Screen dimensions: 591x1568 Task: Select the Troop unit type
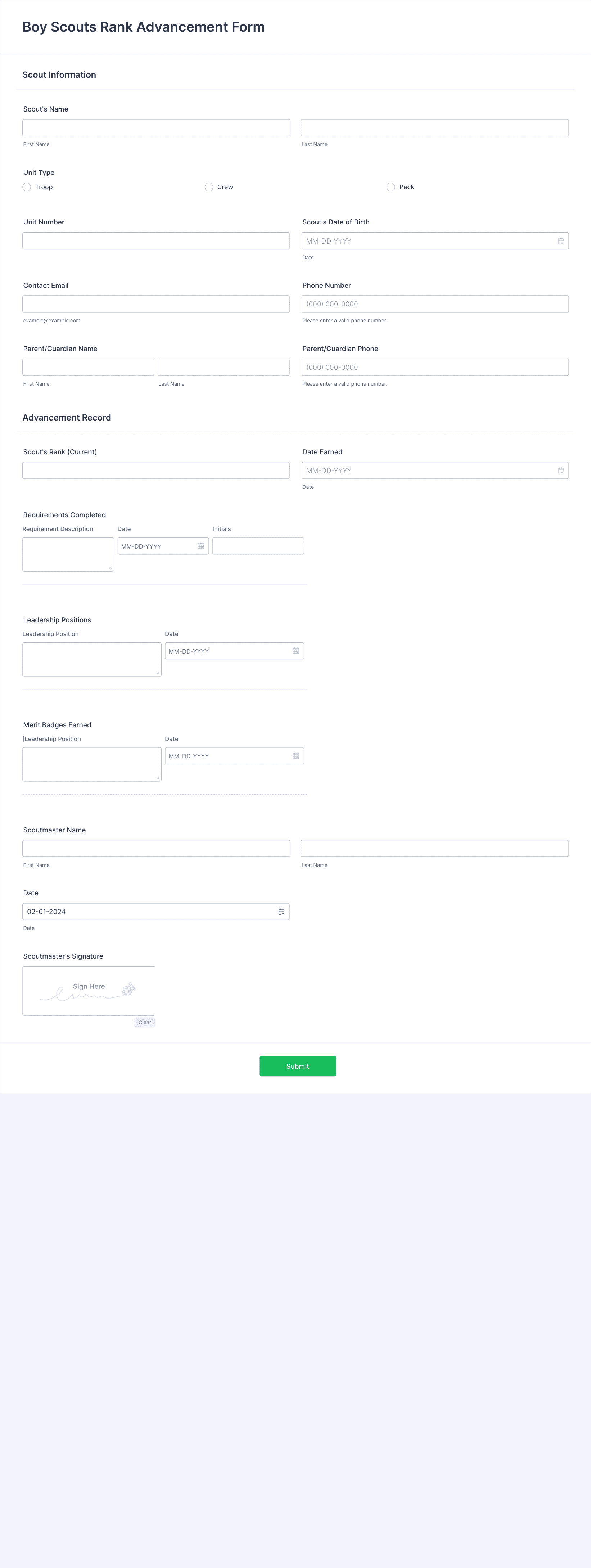coord(27,187)
